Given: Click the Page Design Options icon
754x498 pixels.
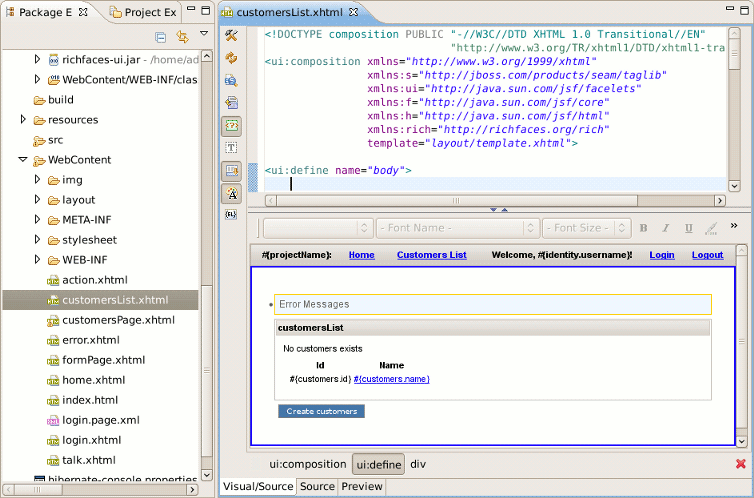Looking at the screenshot, I should [232, 80].
